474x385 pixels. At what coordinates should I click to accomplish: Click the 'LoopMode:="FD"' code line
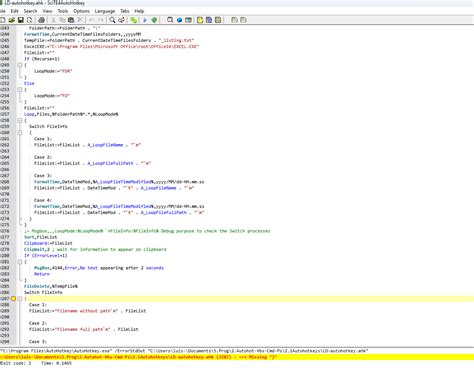click(52, 96)
